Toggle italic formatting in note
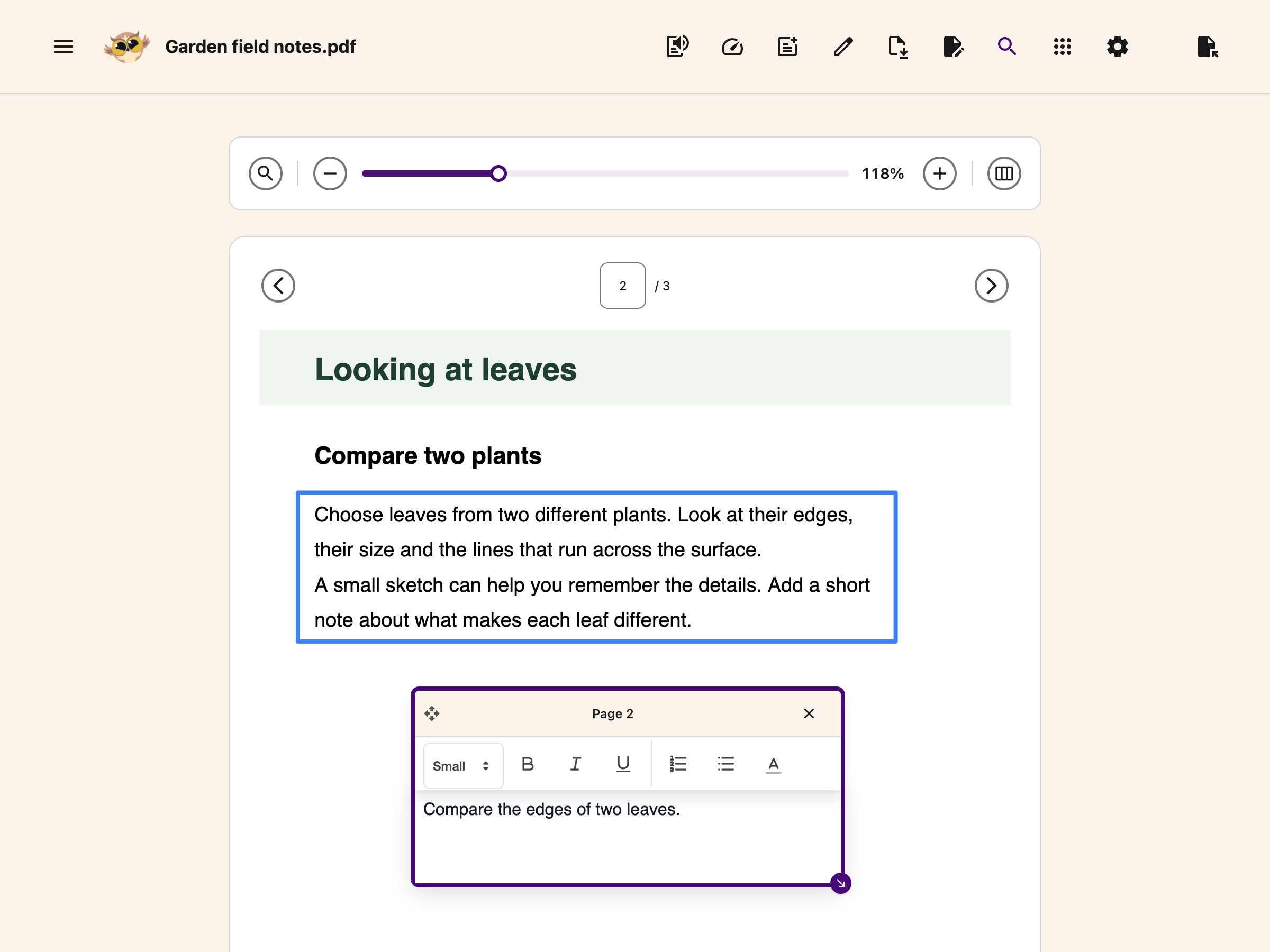1270x952 pixels. click(575, 764)
